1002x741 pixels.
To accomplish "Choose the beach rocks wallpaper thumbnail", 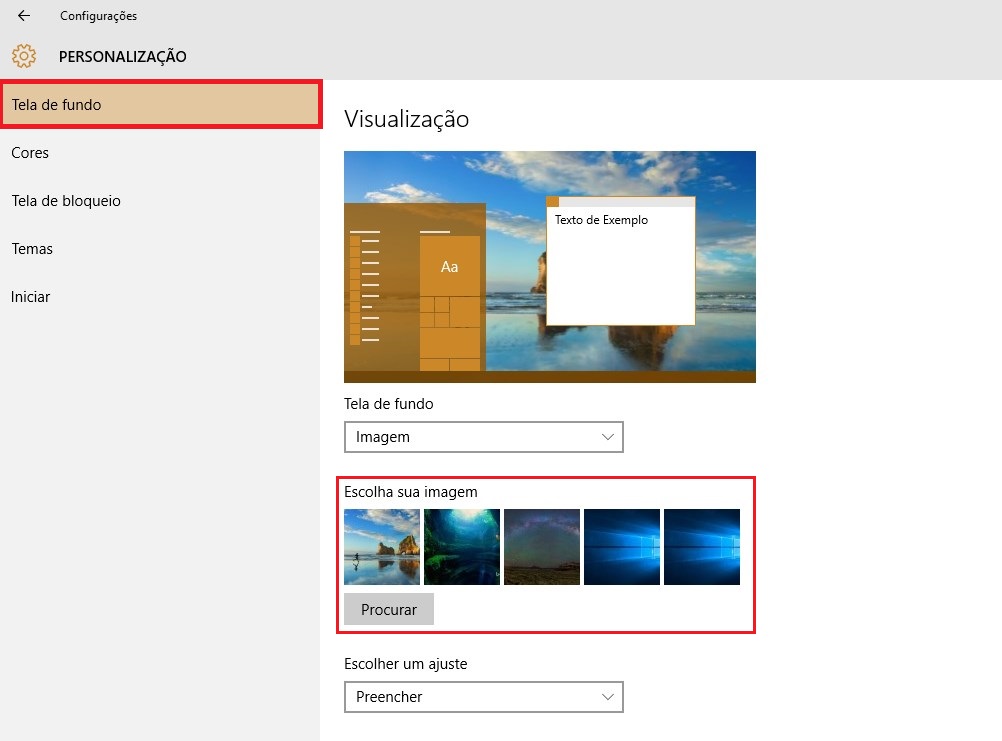I will (382, 547).
